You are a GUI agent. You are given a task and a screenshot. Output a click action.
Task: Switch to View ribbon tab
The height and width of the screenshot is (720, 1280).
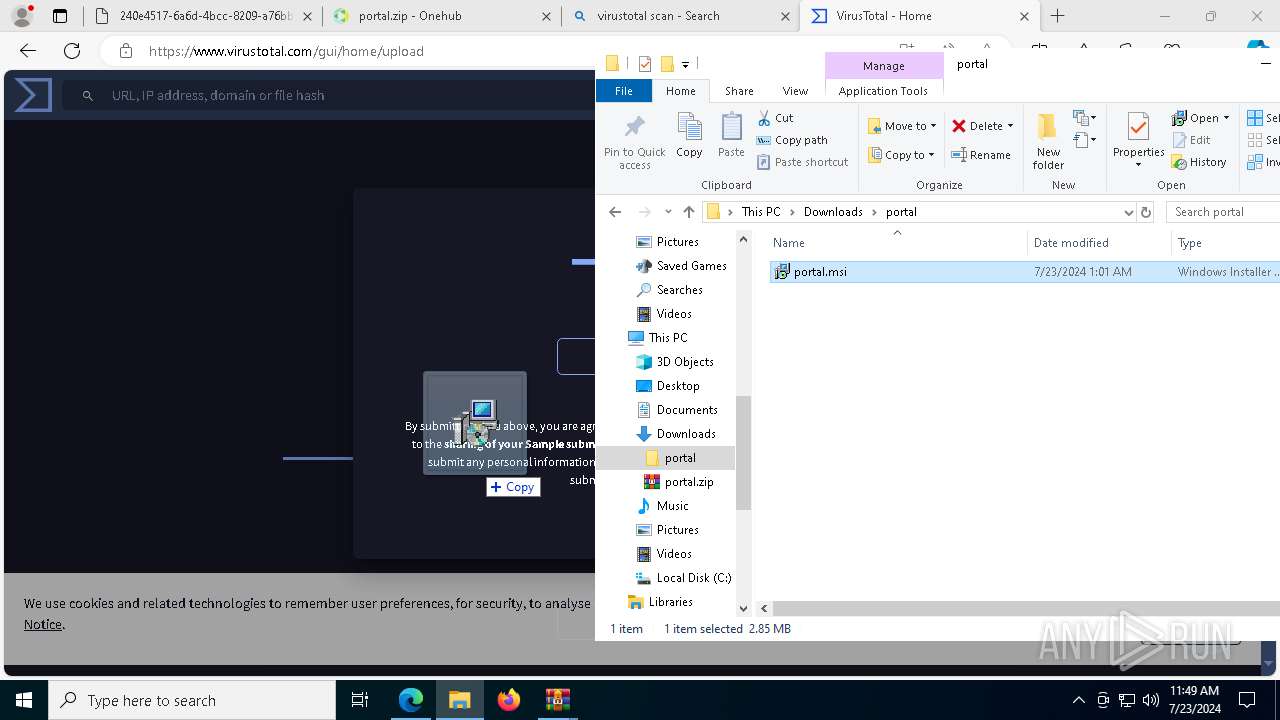[795, 91]
